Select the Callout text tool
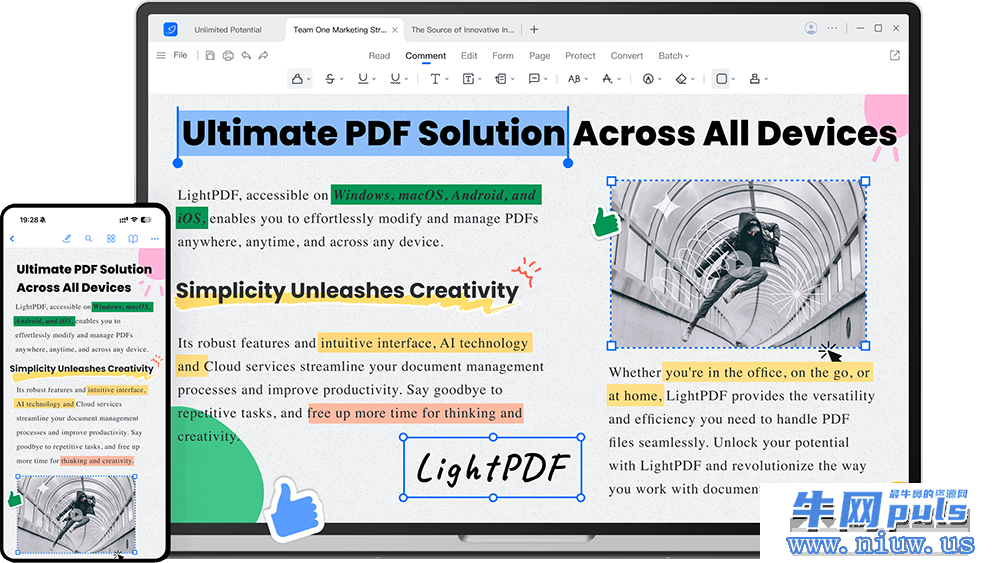 pyautogui.click(x=501, y=79)
